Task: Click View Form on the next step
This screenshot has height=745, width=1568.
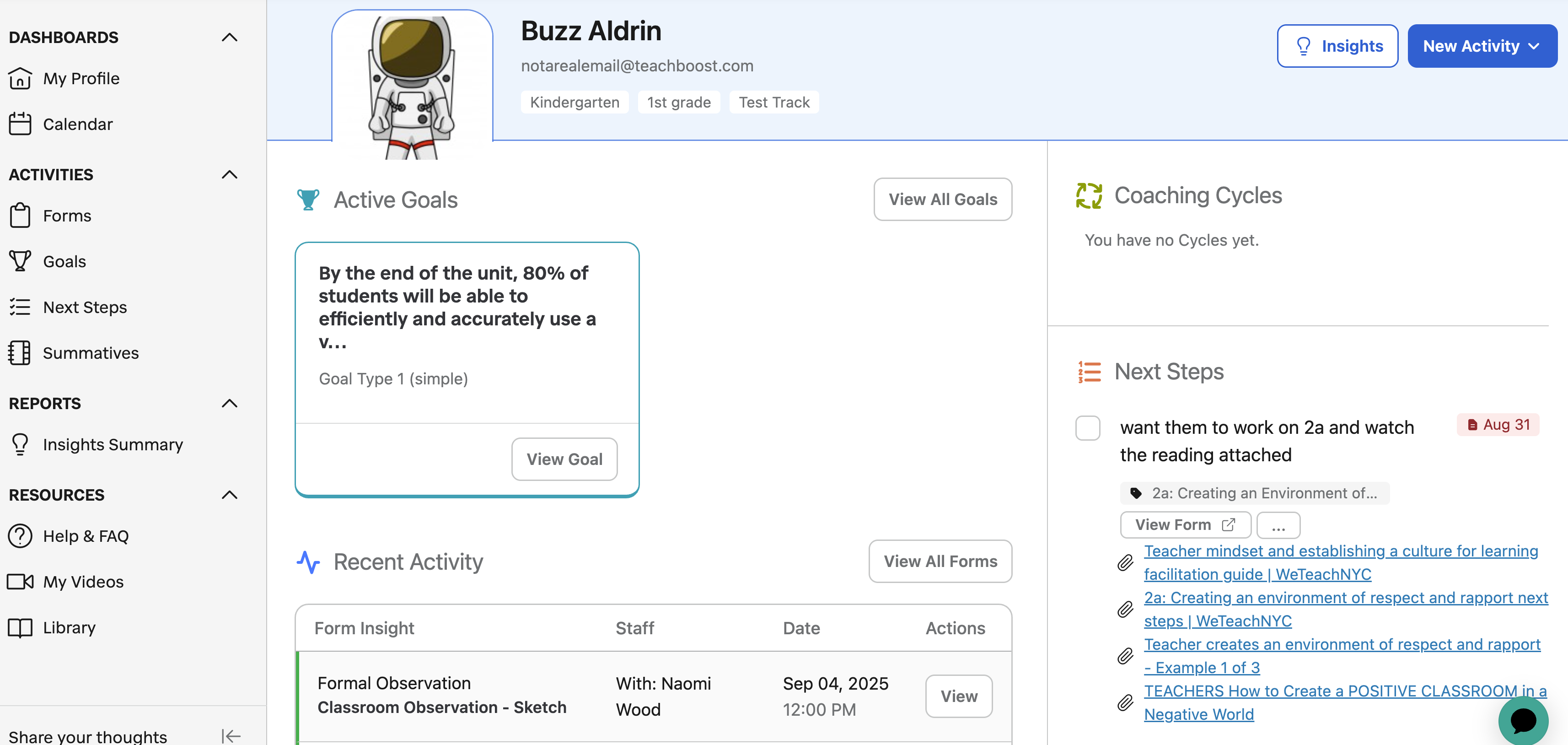Action: coord(1185,525)
